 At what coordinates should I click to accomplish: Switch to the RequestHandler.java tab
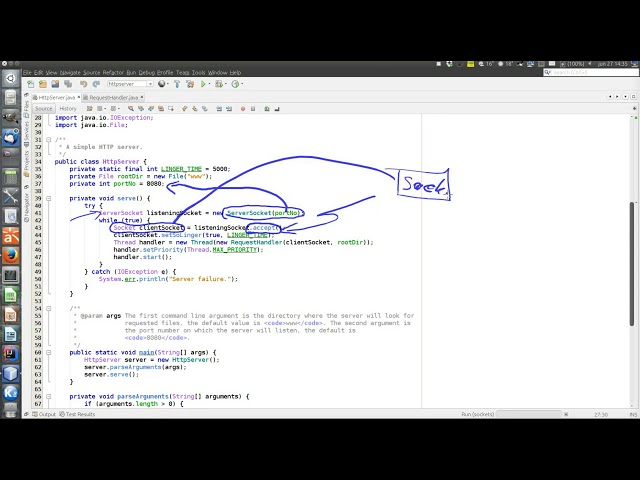113,98
